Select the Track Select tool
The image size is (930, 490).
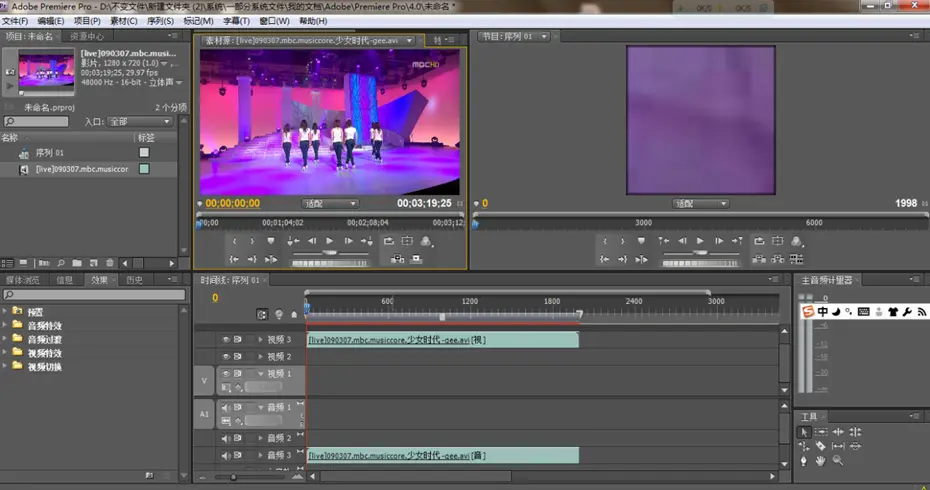pyautogui.click(x=821, y=432)
